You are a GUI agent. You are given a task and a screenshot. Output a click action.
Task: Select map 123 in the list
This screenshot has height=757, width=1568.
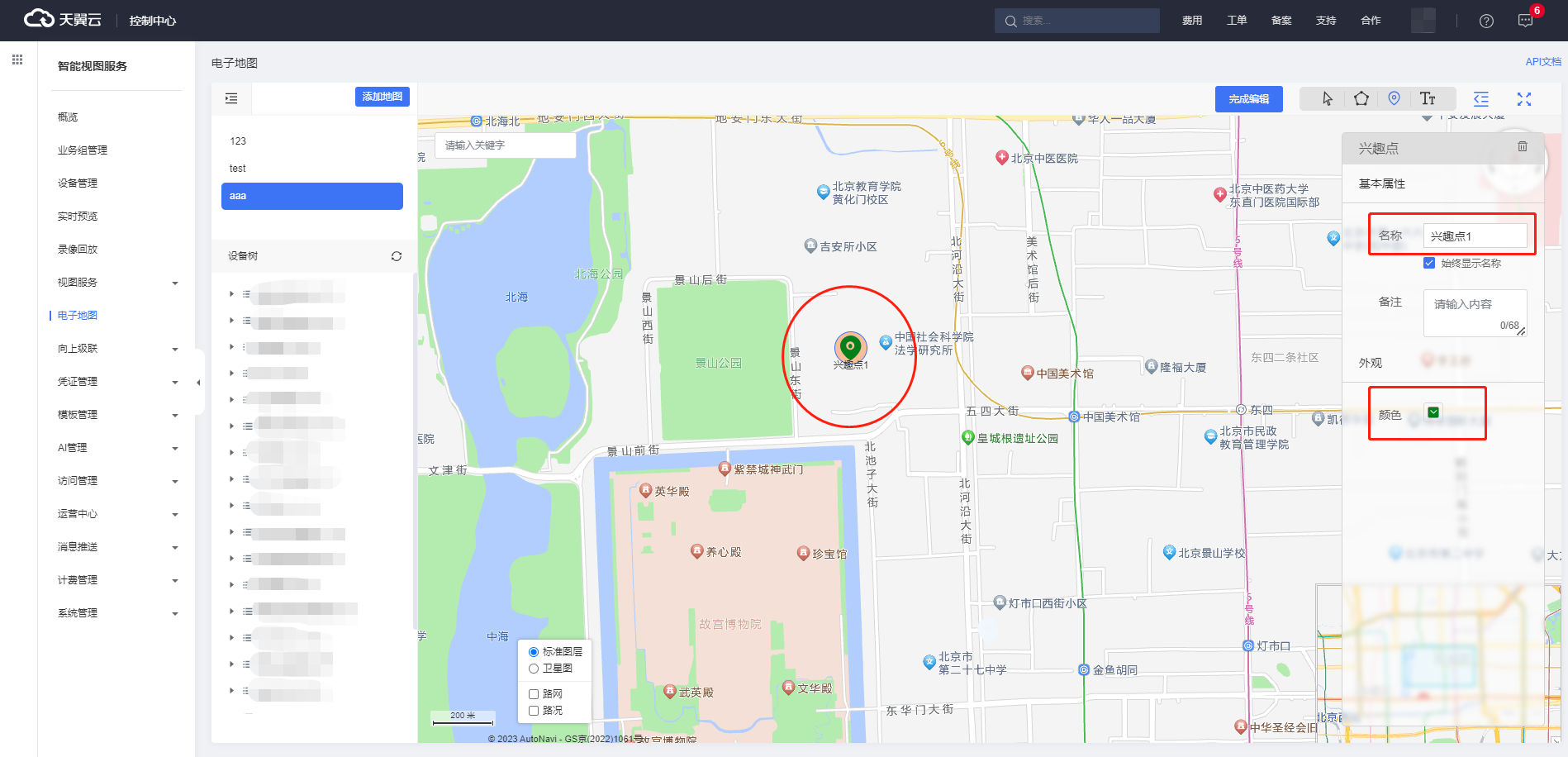pyautogui.click(x=312, y=141)
